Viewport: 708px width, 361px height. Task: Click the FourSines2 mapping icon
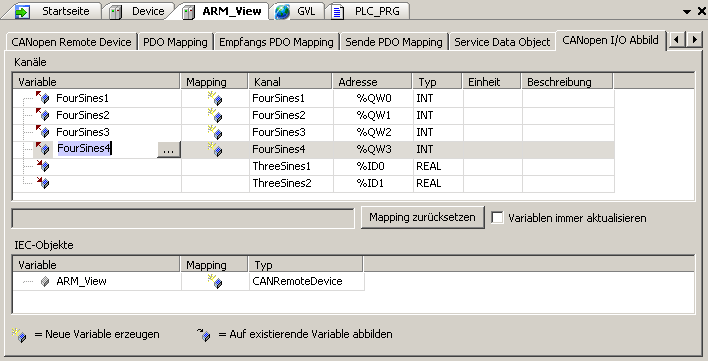(215, 116)
